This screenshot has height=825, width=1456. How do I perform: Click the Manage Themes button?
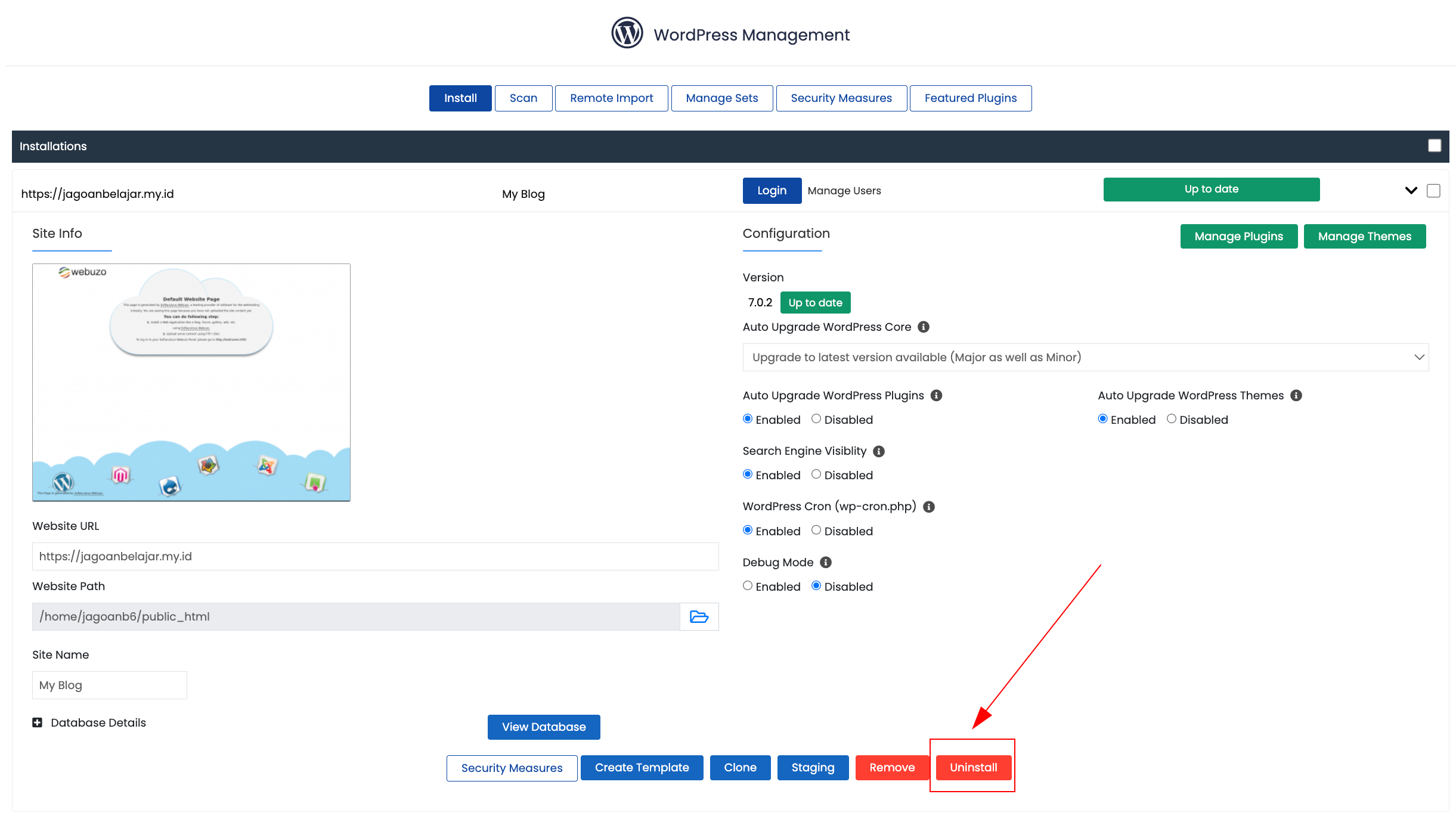click(x=1365, y=237)
